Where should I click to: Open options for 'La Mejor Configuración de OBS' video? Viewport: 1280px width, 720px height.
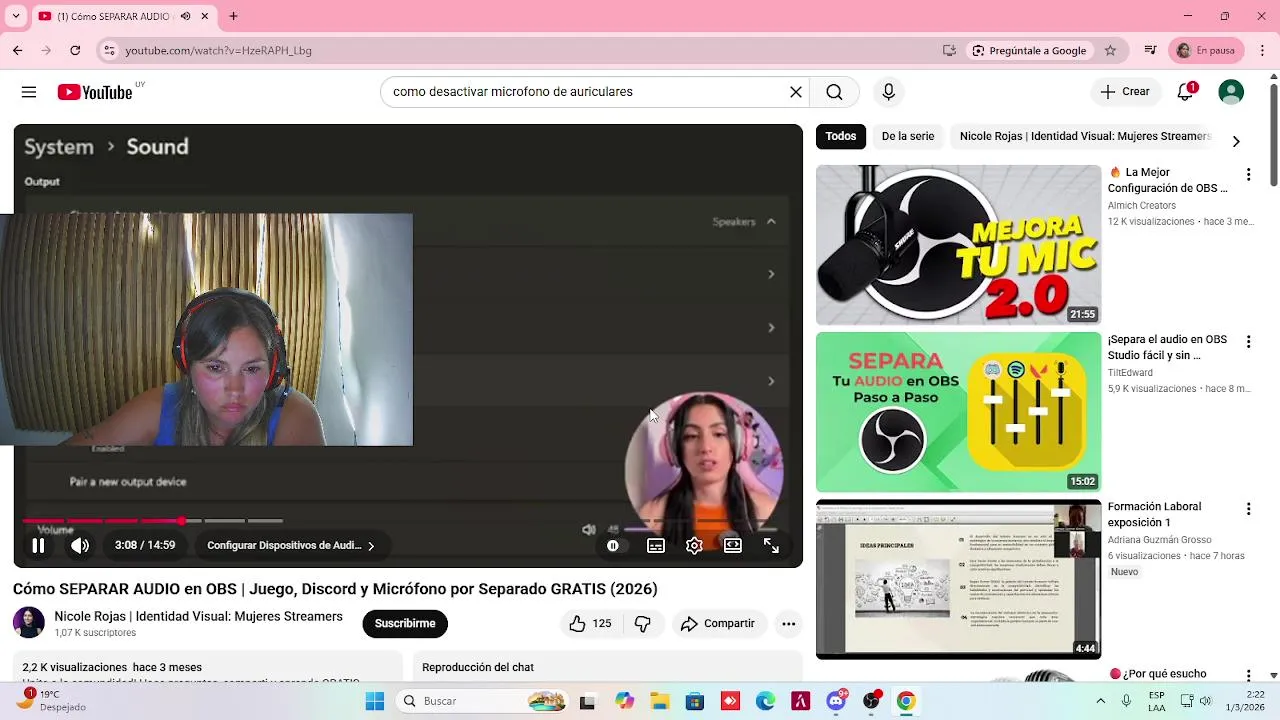1248,174
